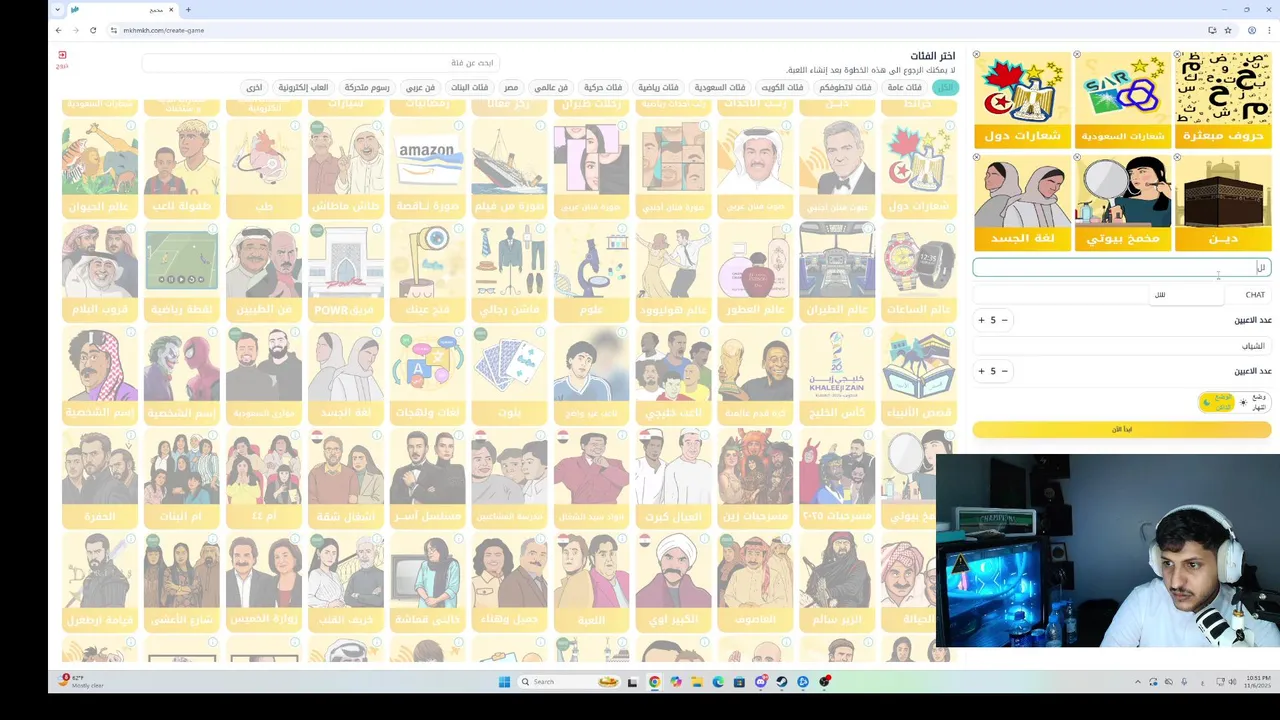Click the browser address bar URL
Screen dimensions: 1280x720
[164, 30]
